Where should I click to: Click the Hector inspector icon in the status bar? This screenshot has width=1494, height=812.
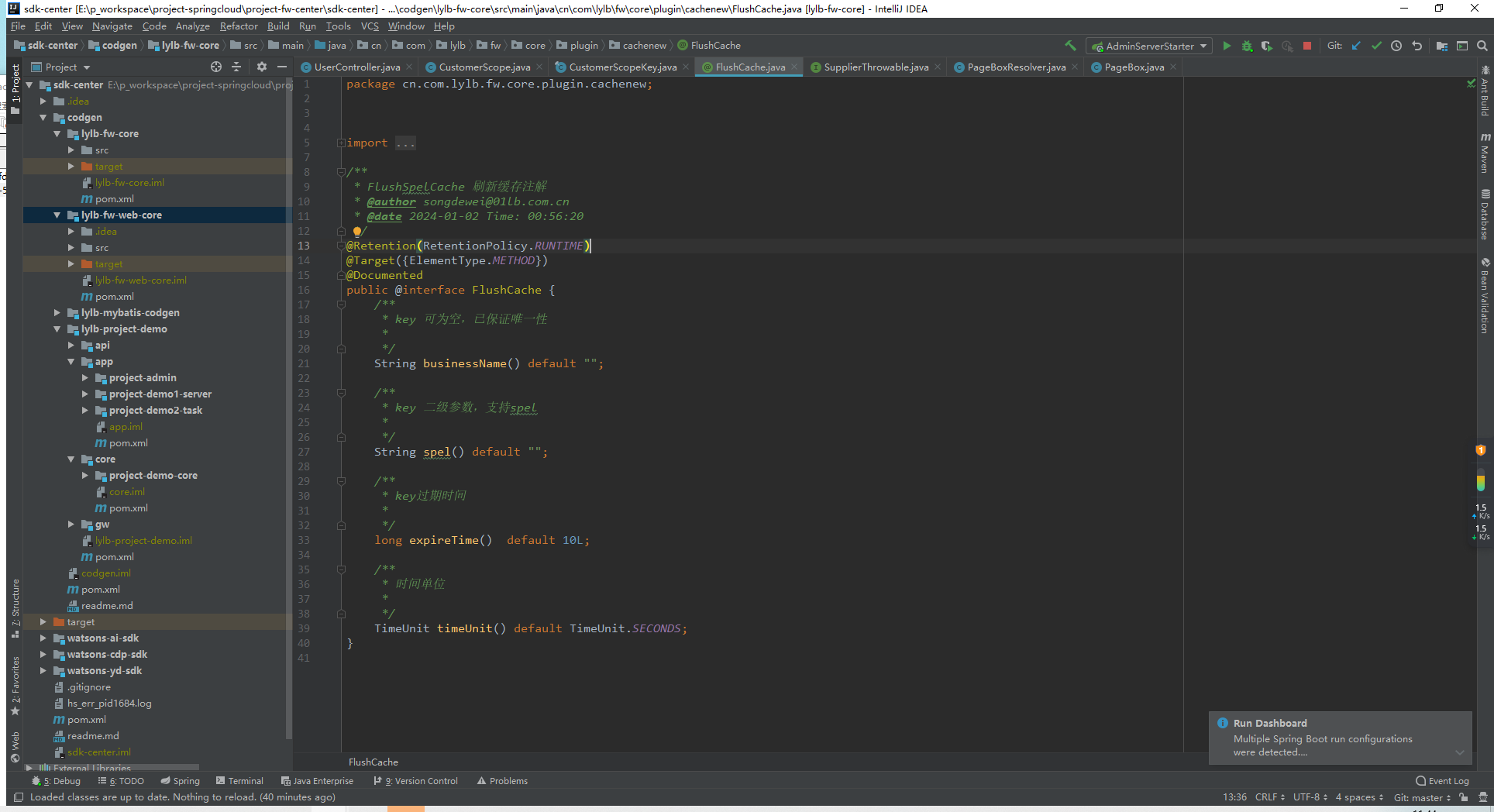(x=1482, y=797)
